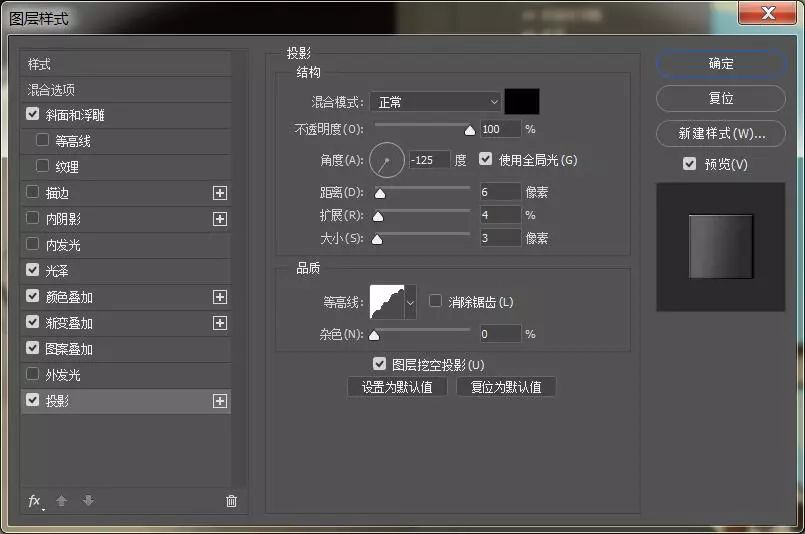Click the plus icon next to 渐变叠加
This screenshot has width=805, height=534.
click(220, 323)
